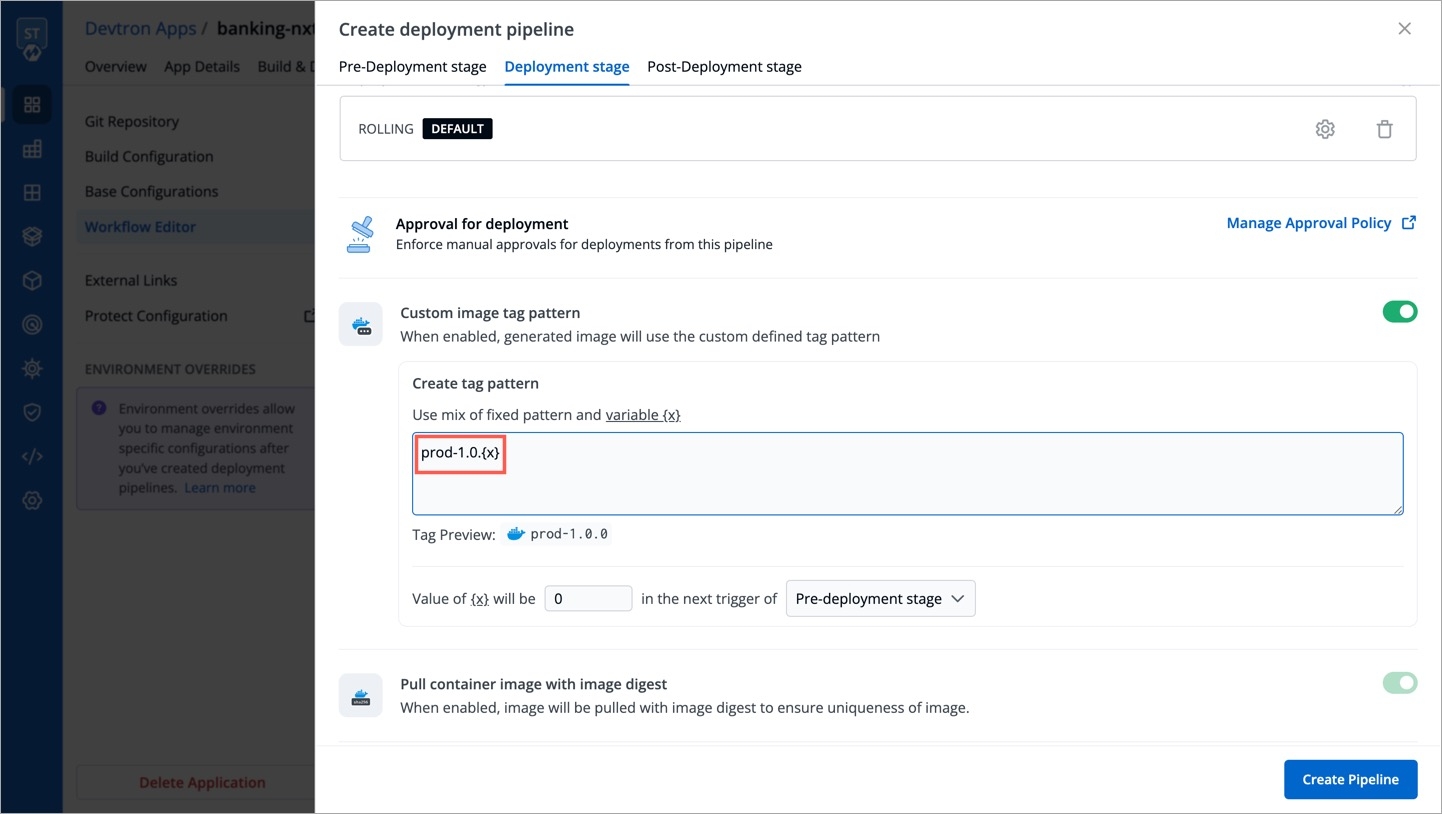1442x814 pixels.
Task: Close the Create deployment pipeline dialog
Action: click(1404, 29)
